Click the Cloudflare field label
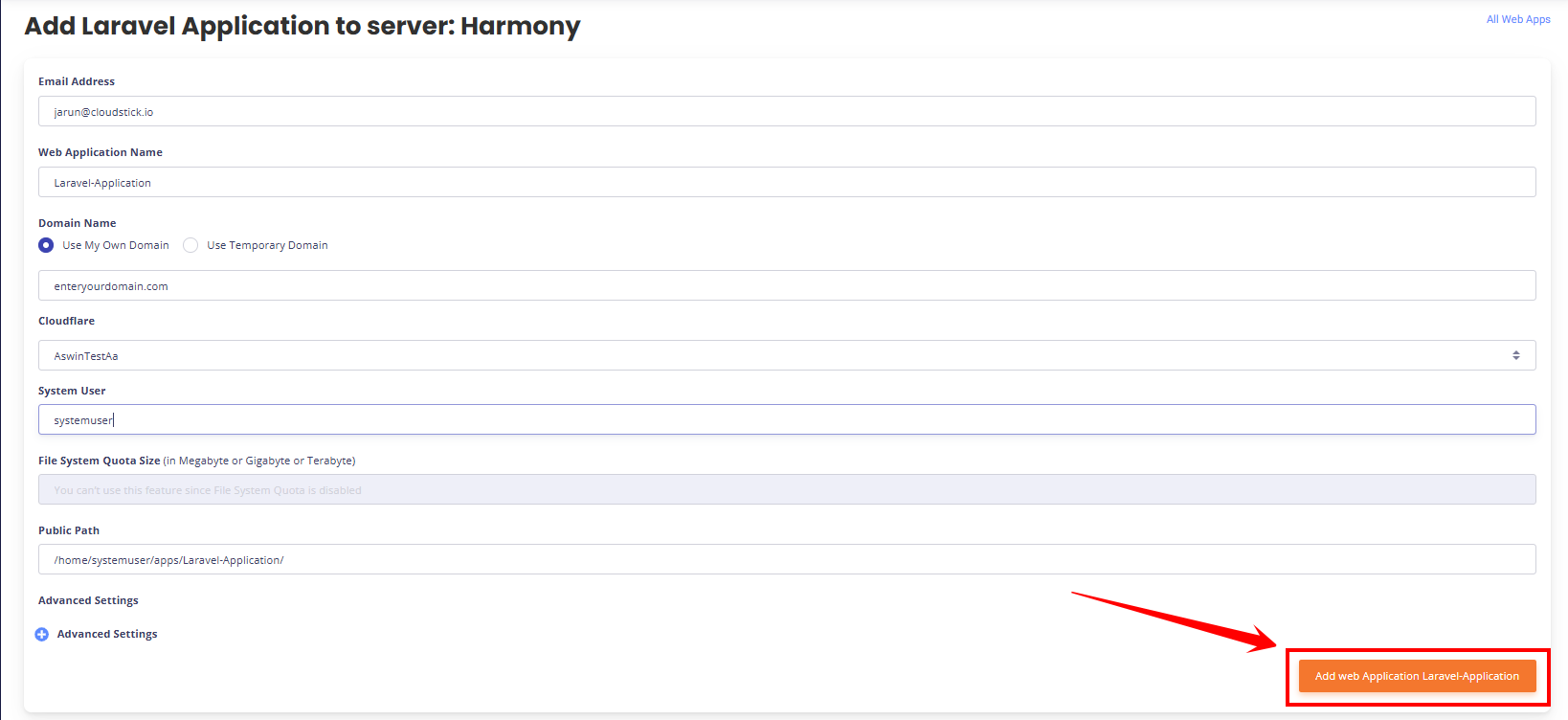Viewport: 1568px width, 720px height. tap(67, 321)
